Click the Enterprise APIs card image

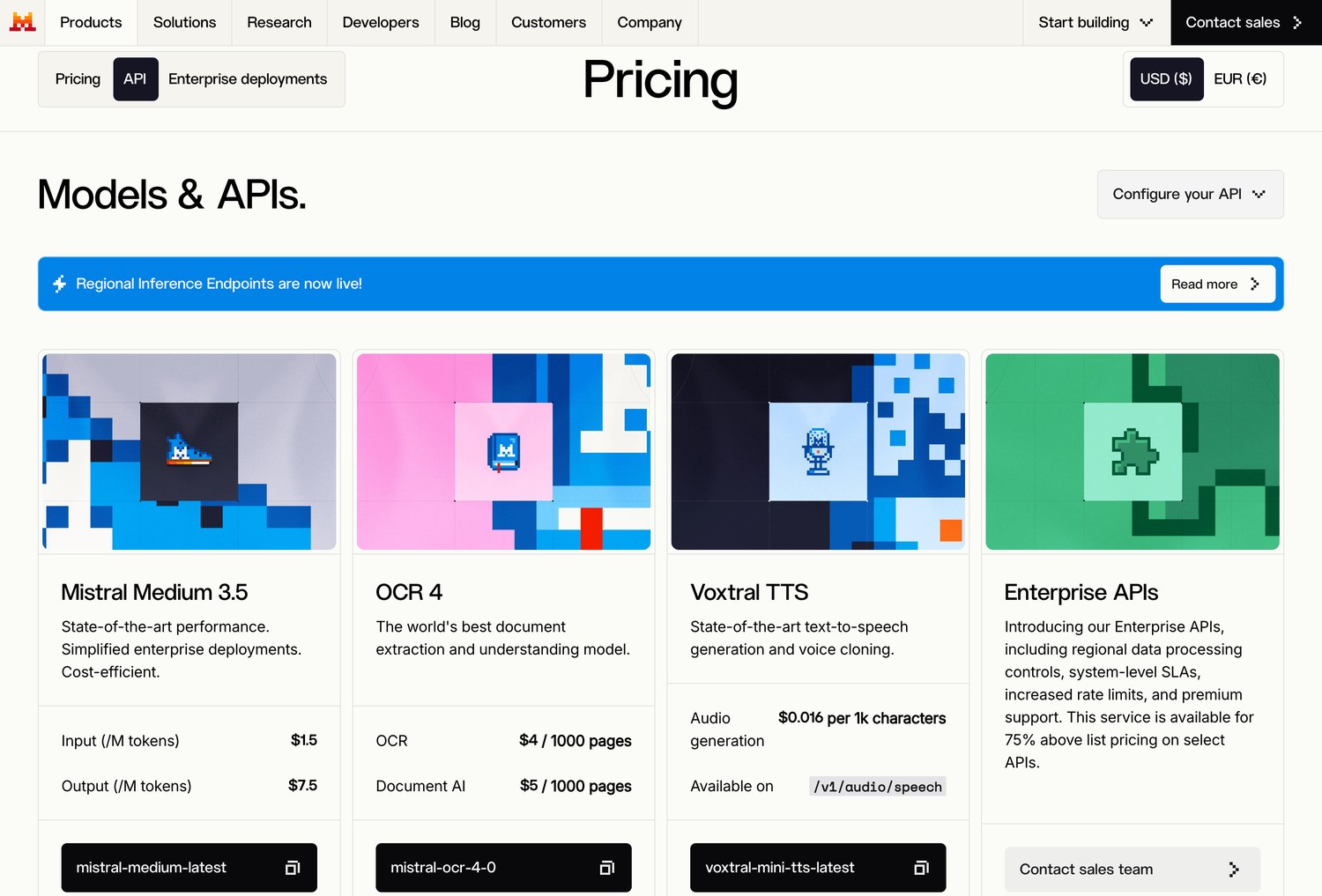pyautogui.click(x=1133, y=452)
